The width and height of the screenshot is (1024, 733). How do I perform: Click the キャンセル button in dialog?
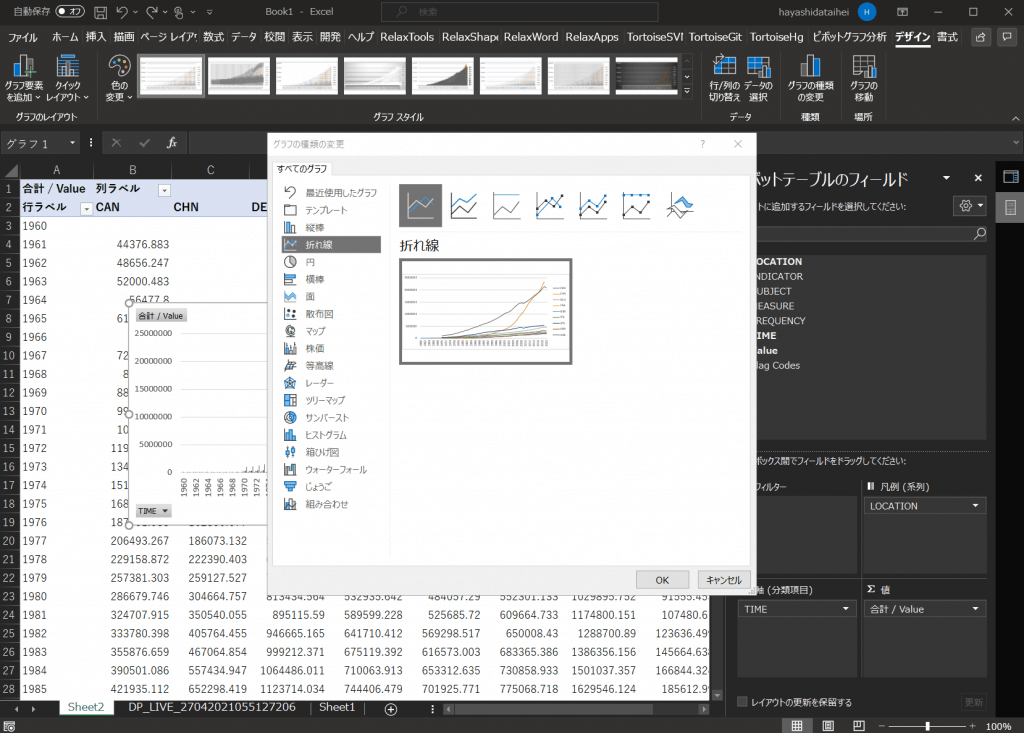(x=722, y=580)
